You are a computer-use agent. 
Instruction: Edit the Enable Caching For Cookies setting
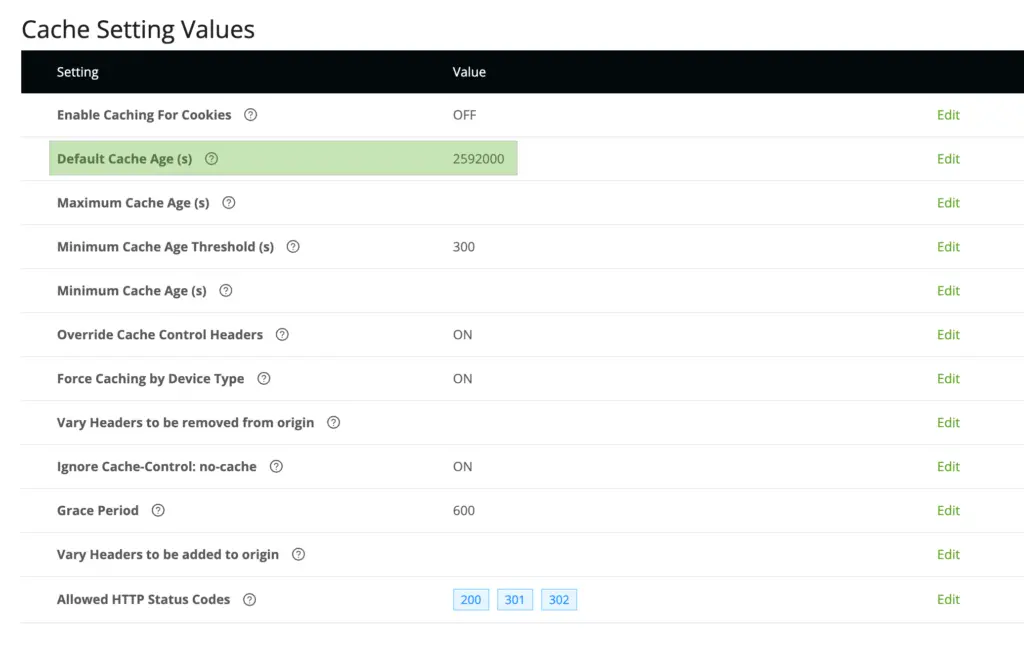[948, 115]
